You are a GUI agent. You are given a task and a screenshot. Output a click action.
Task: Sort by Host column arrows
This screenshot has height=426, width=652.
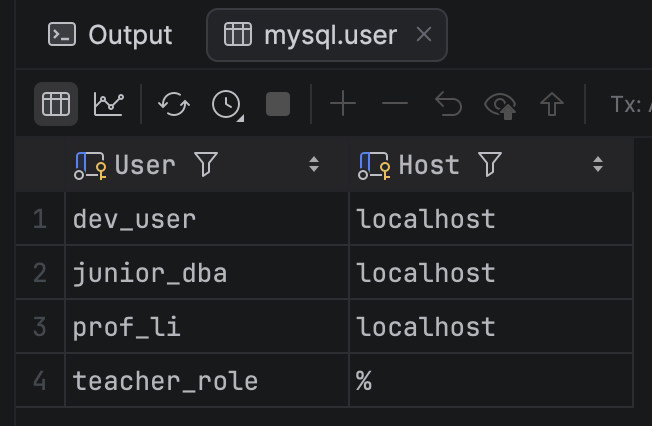pyautogui.click(x=598, y=164)
